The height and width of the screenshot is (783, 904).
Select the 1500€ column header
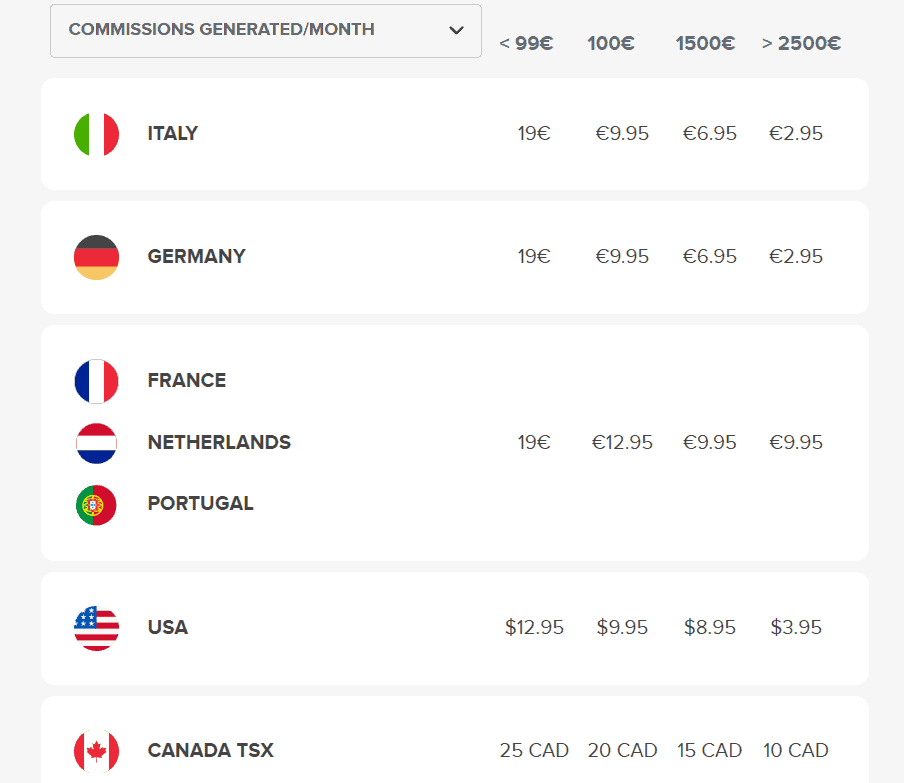click(x=705, y=43)
